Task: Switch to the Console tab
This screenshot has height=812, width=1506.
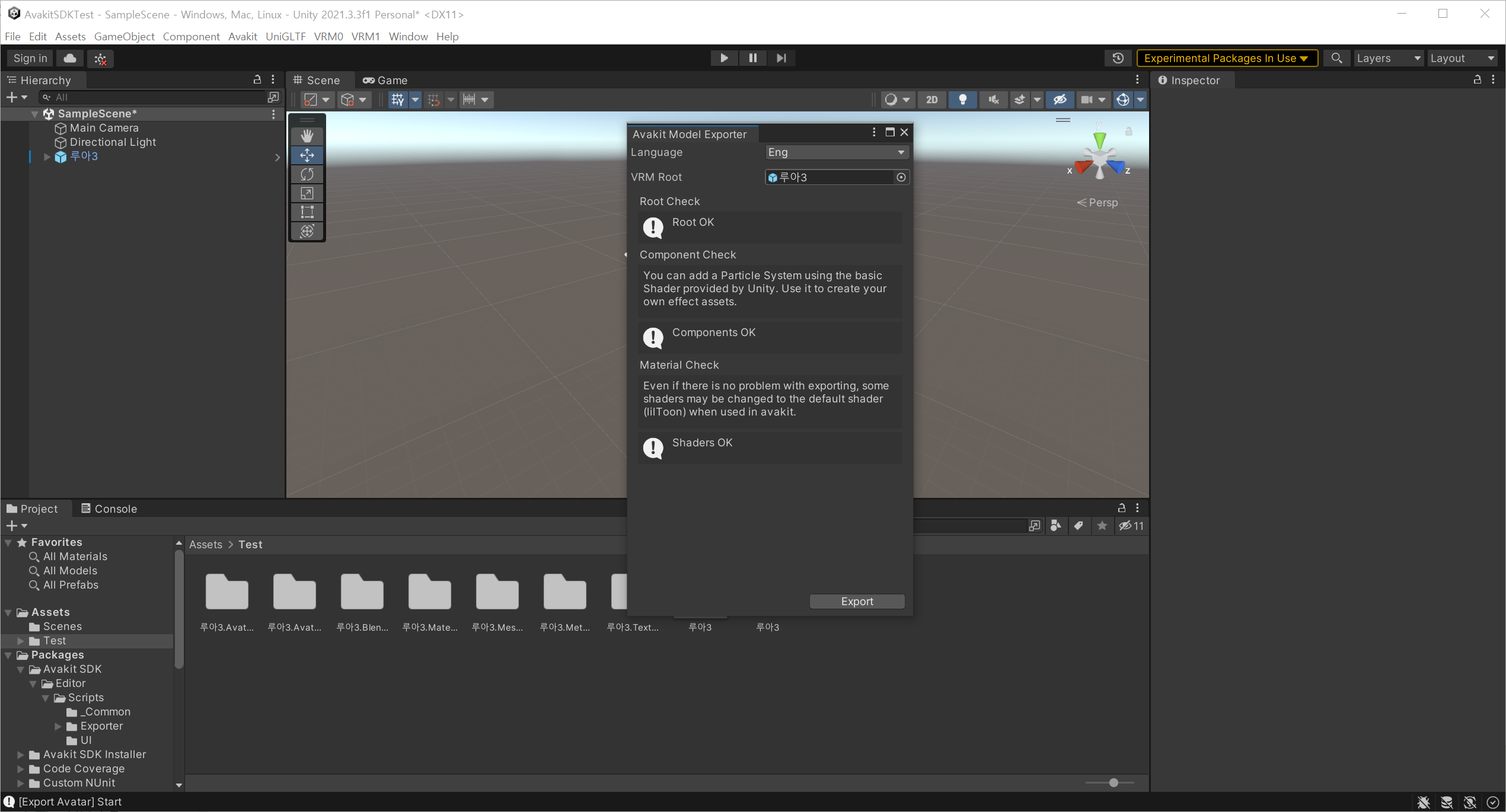Action: (x=109, y=508)
